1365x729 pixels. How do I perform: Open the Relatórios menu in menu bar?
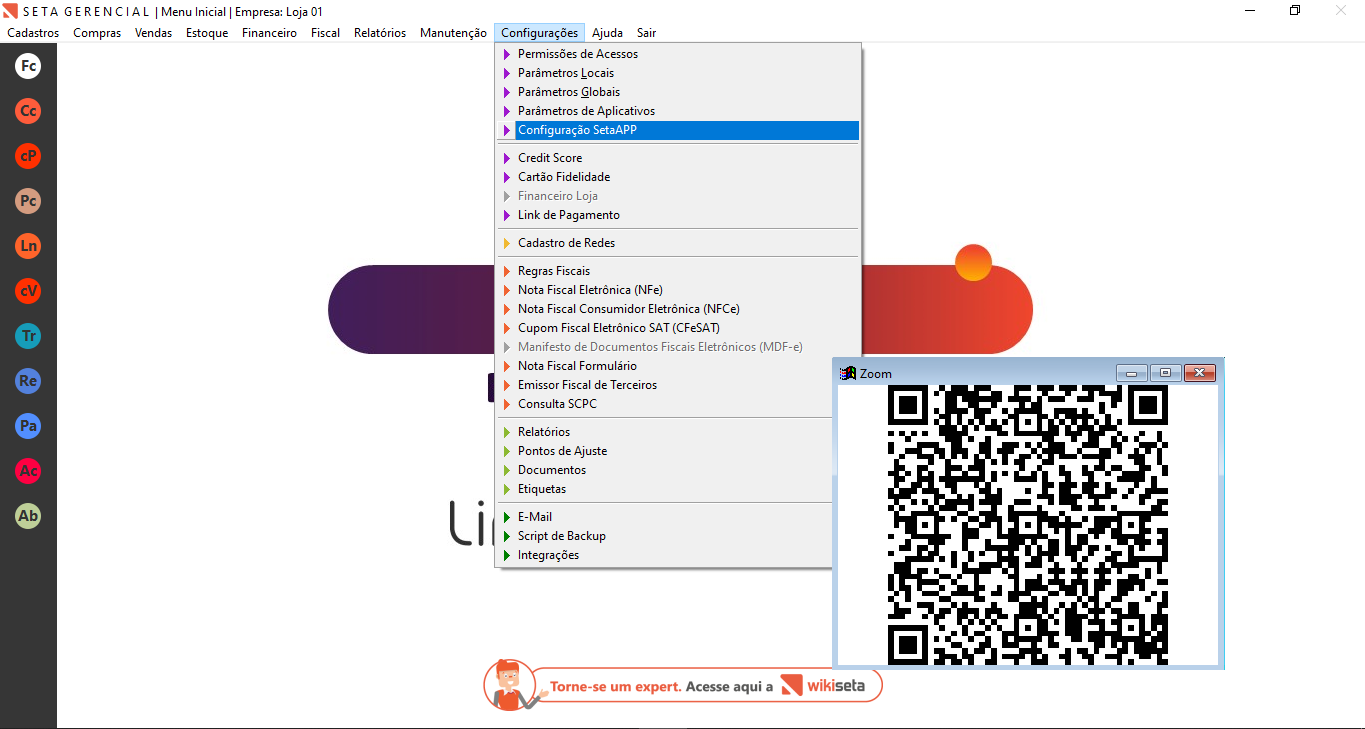click(x=380, y=33)
